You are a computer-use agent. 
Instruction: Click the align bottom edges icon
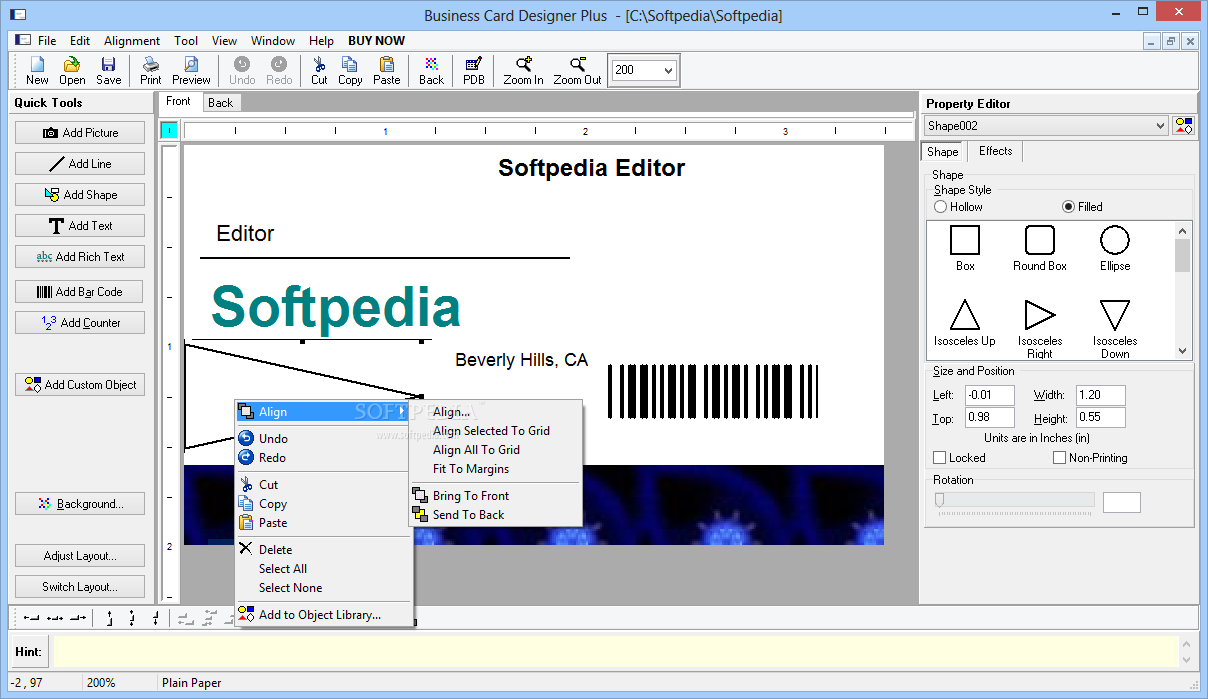point(155,618)
